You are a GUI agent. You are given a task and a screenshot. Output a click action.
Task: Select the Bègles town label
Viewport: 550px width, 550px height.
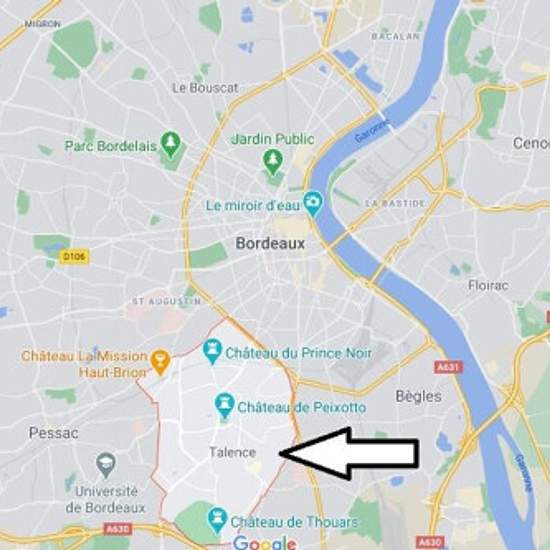[418, 397]
